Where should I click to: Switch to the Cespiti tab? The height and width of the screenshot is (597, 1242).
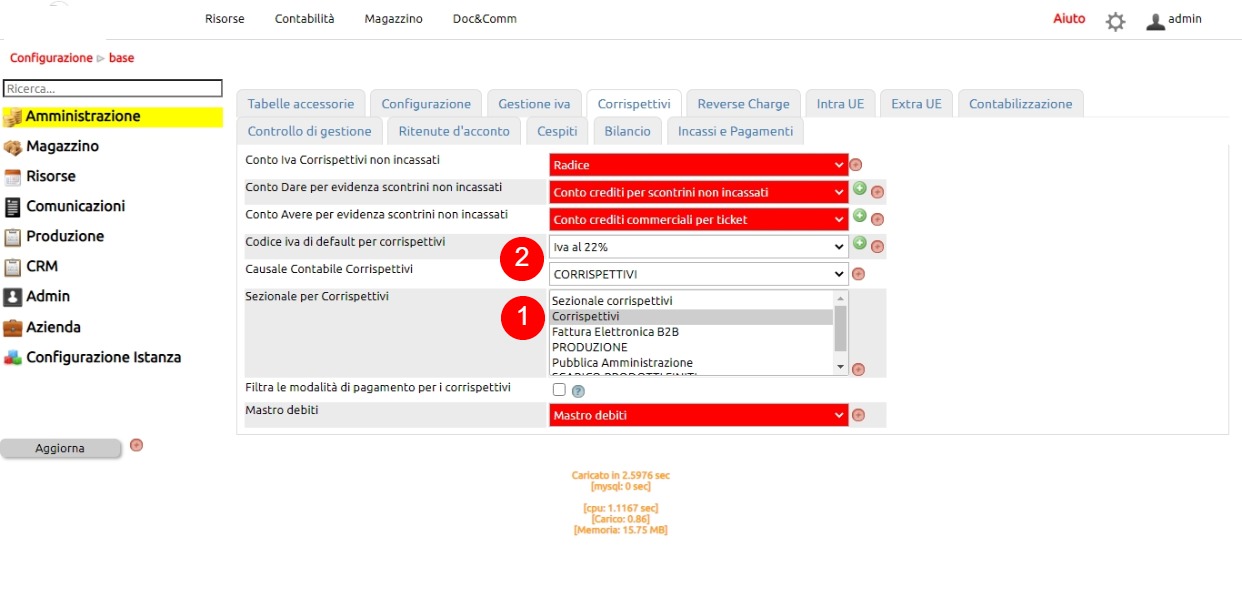click(557, 131)
